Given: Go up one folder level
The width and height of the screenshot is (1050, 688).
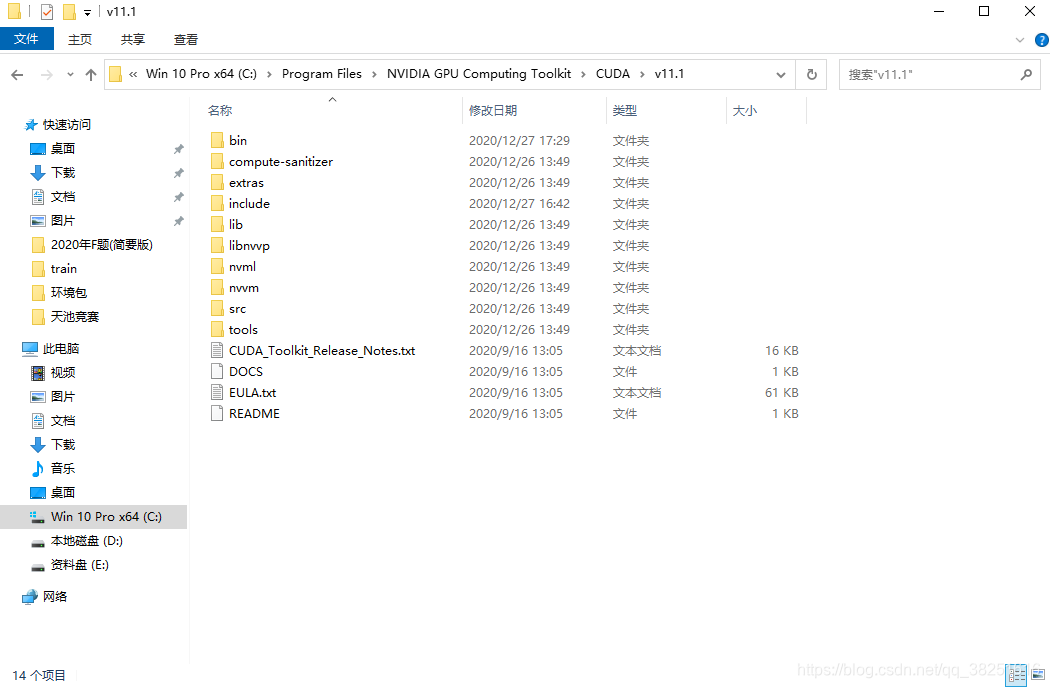Looking at the screenshot, I should (91, 74).
